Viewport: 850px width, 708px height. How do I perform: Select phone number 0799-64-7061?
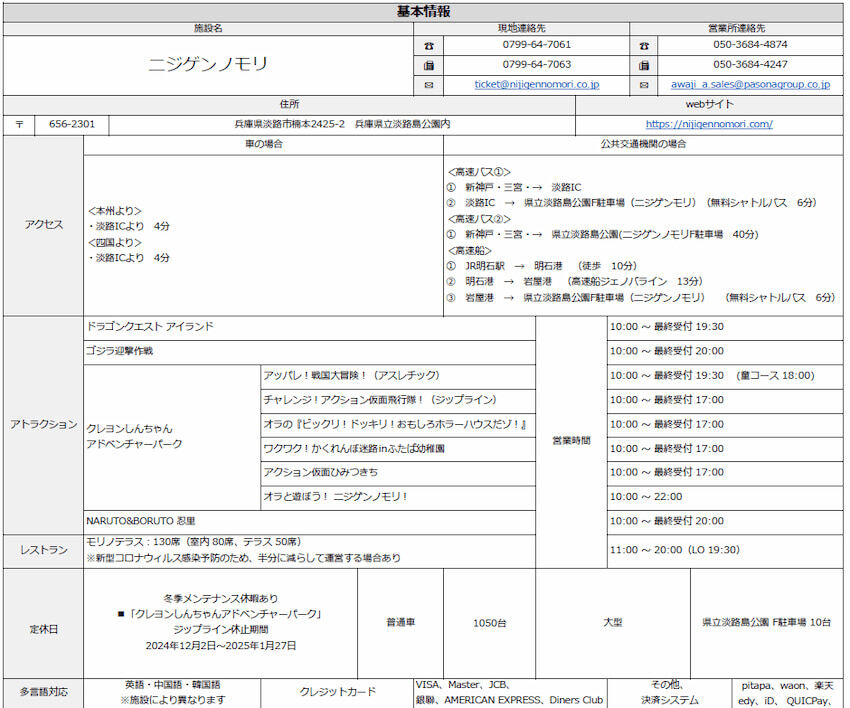[x=537, y=45]
